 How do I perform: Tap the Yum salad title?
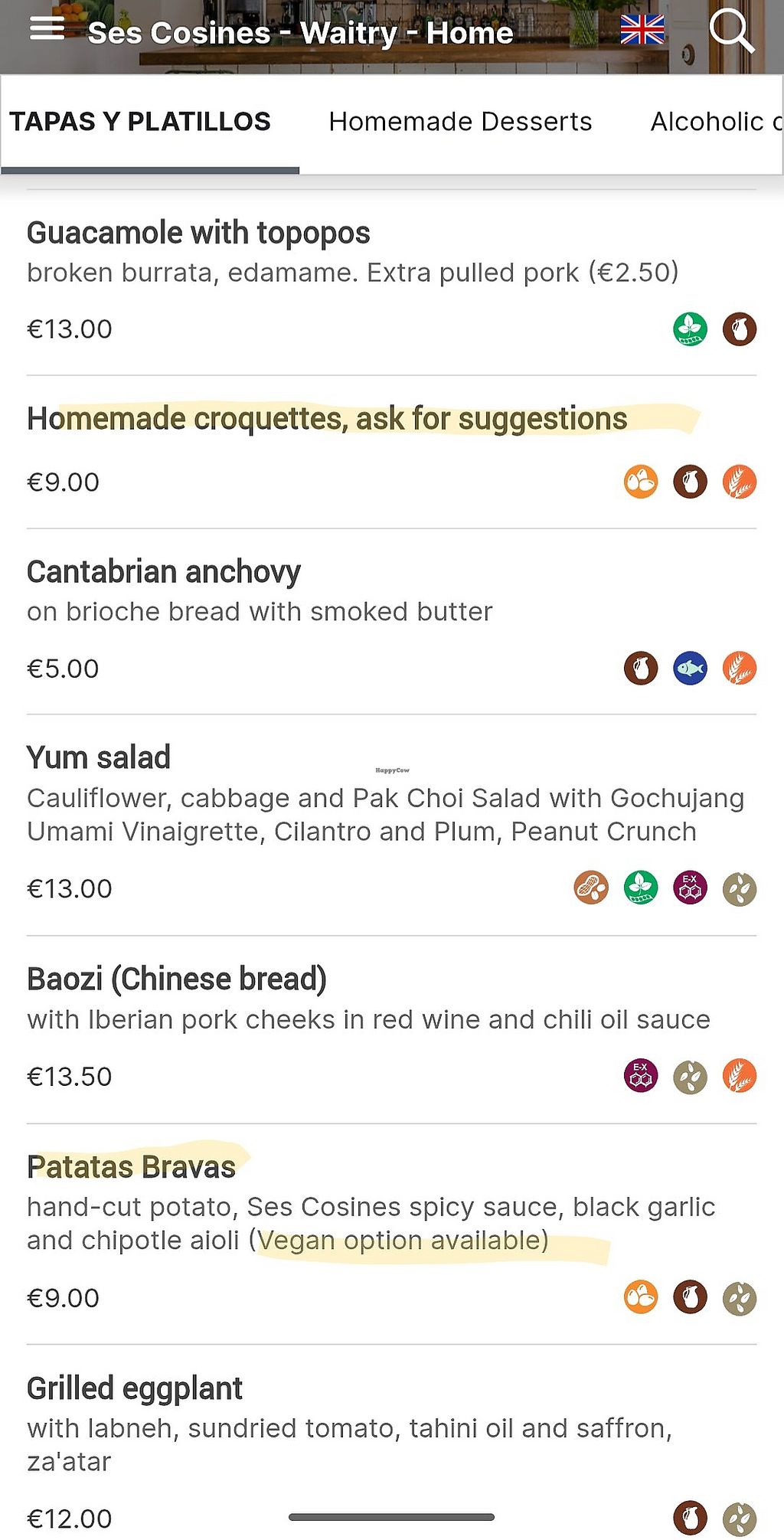click(x=99, y=757)
